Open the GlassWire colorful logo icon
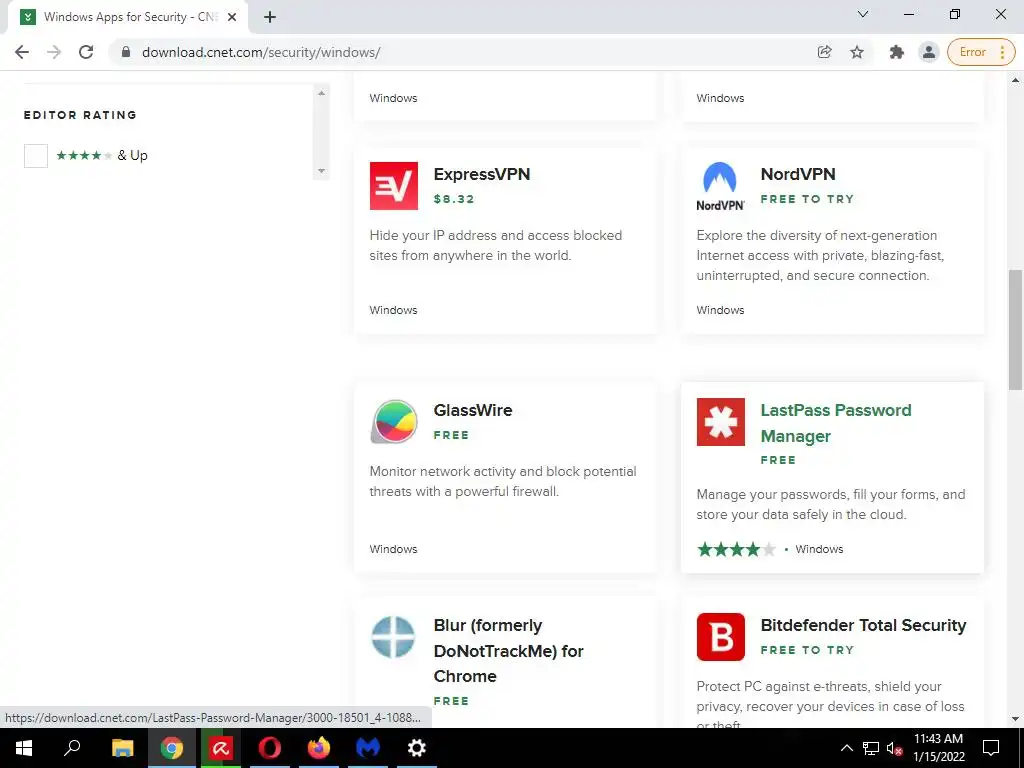 click(x=393, y=422)
